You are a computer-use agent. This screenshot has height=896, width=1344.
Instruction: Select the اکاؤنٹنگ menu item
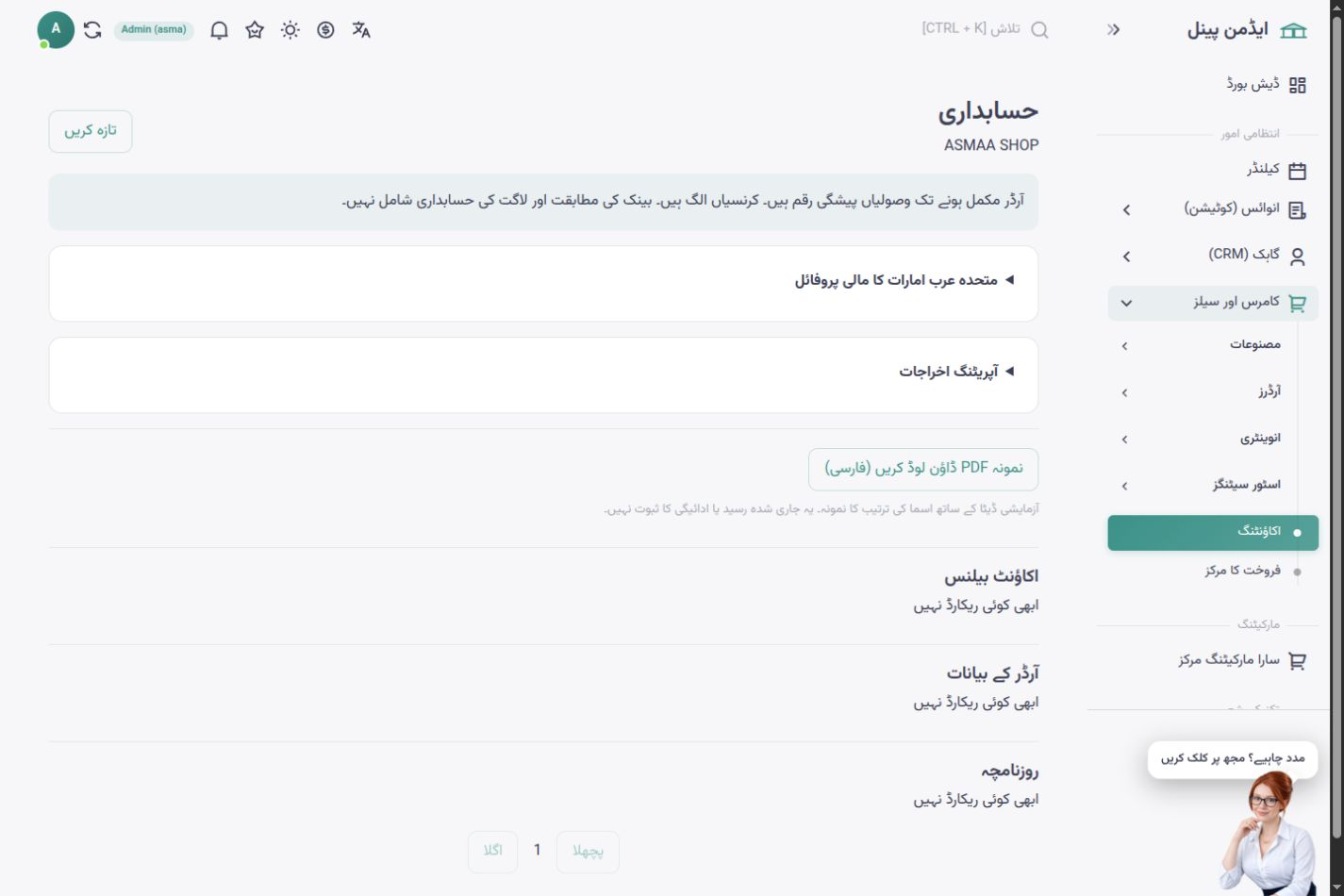click(x=1213, y=533)
